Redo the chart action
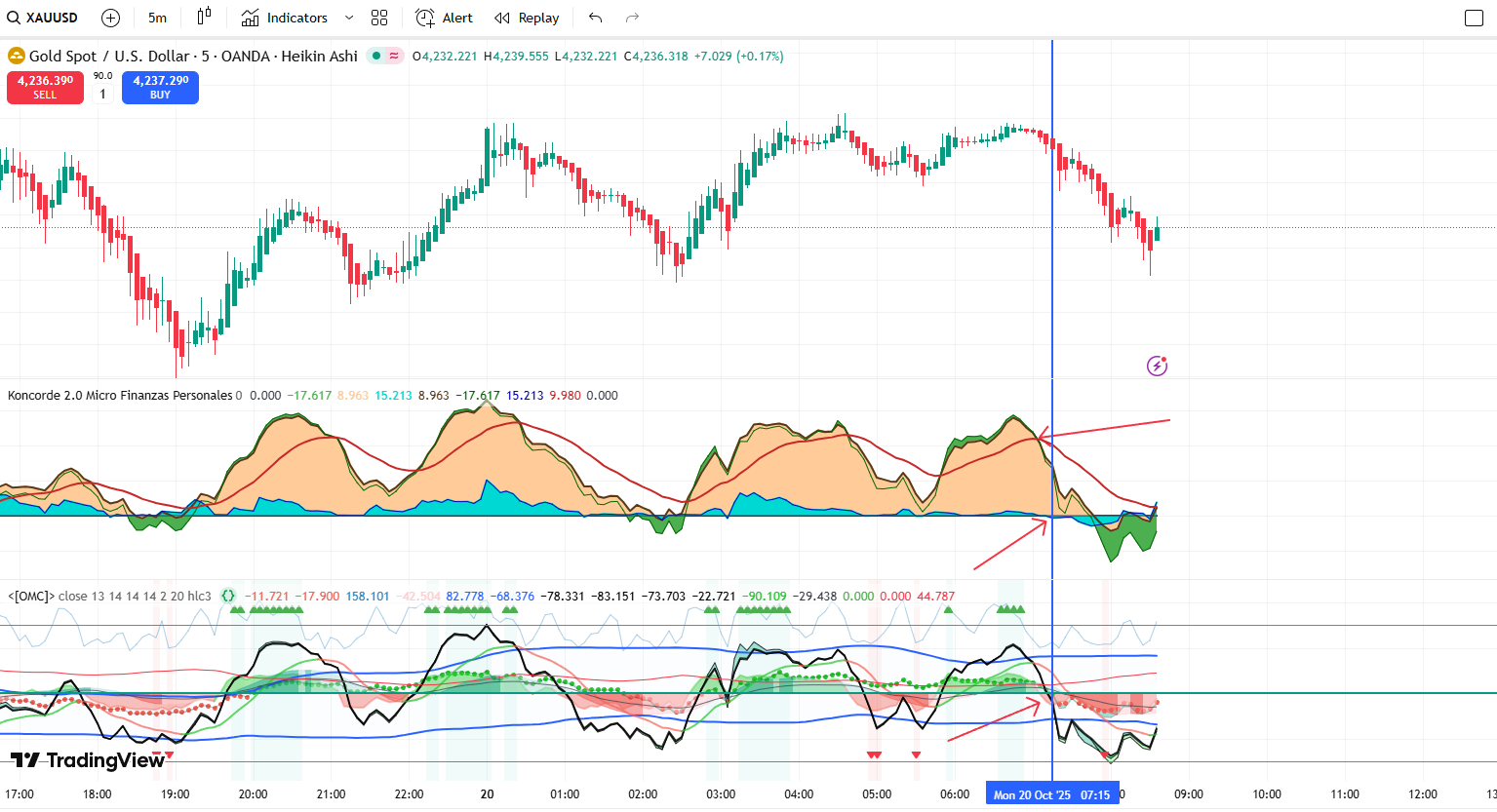Viewport: 1497px width, 812px height. tap(632, 18)
